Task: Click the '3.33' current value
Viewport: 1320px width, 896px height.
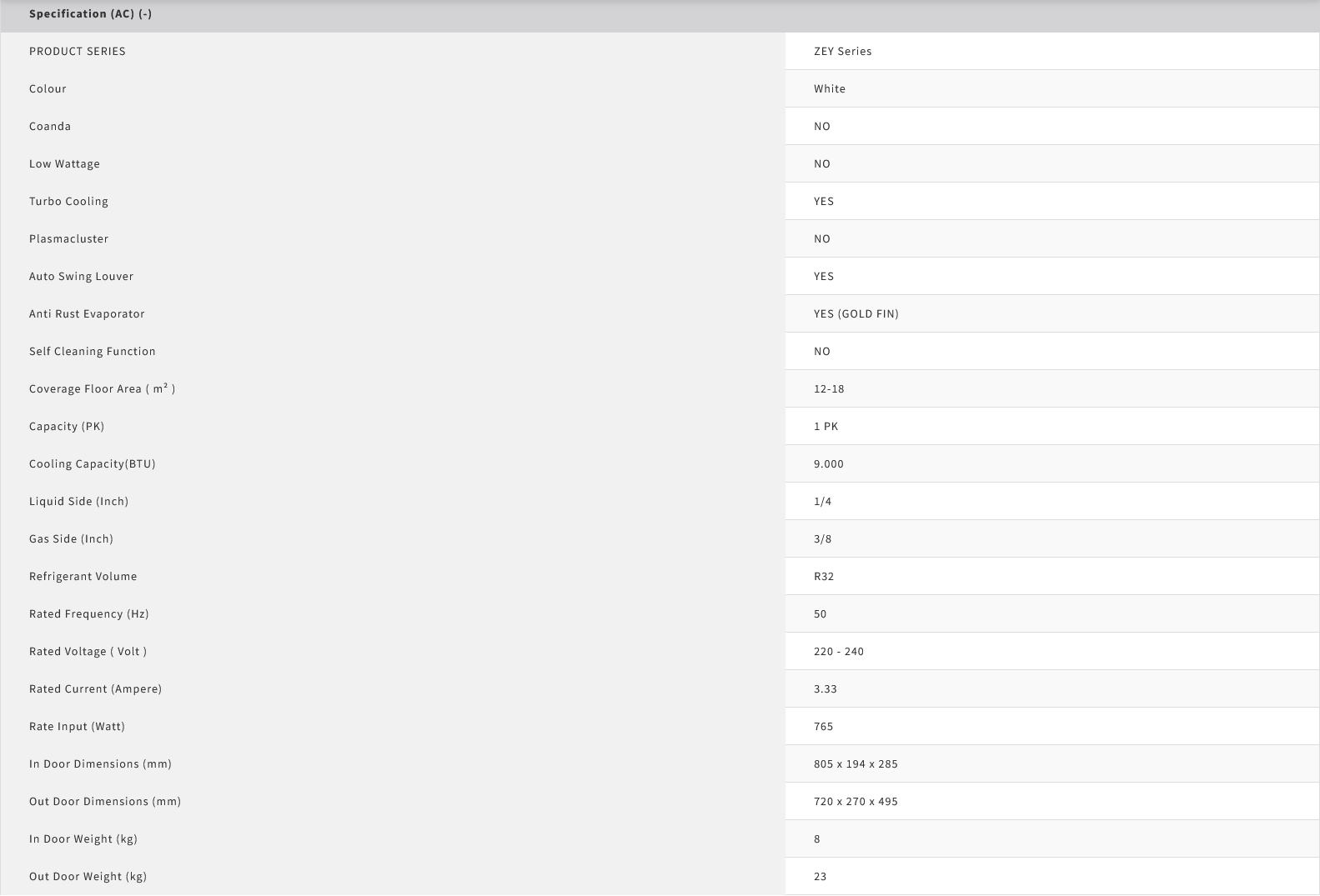Action: point(826,688)
